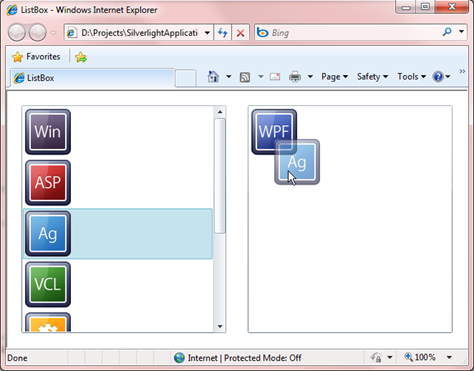Click the Done status text
The height and width of the screenshot is (371, 474).
pyautogui.click(x=17, y=358)
